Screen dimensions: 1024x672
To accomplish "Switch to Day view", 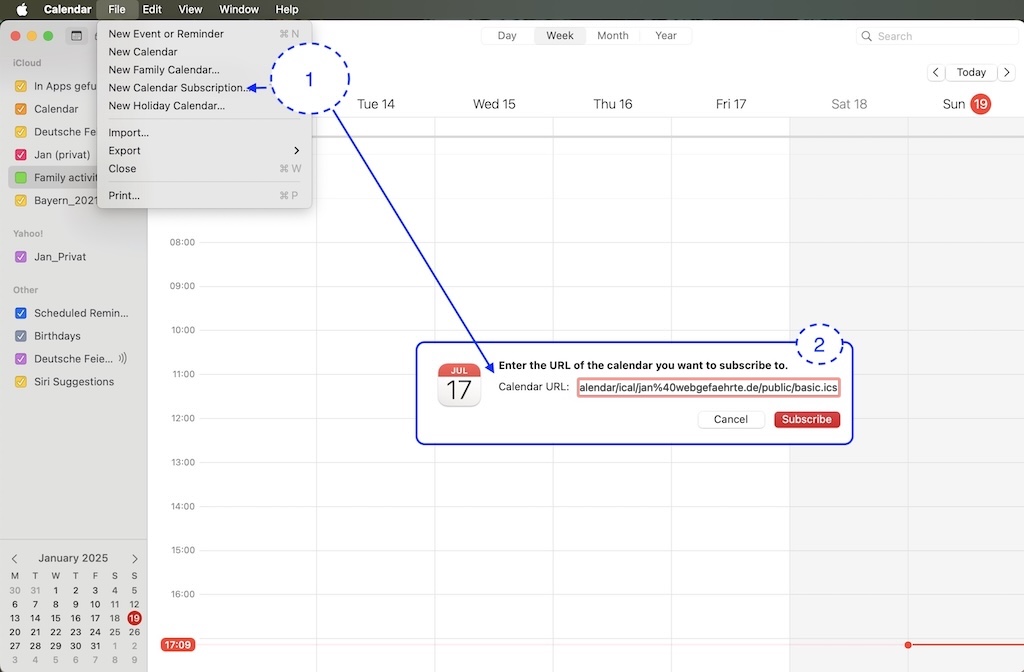I will (507, 36).
